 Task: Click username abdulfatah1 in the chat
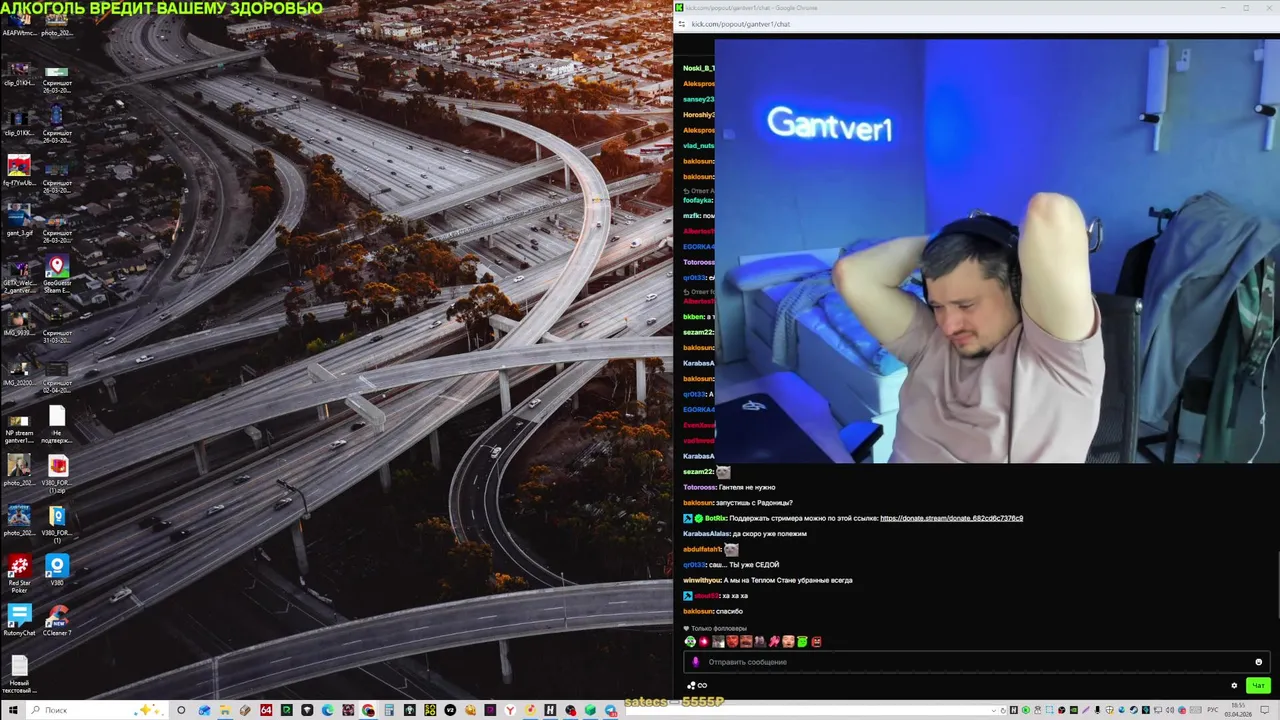pyautogui.click(x=702, y=549)
